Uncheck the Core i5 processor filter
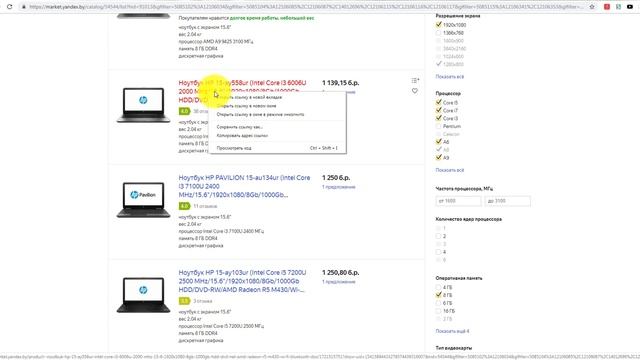The height and width of the screenshot is (360, 640). pyautogui.click(x=439, y=102)
